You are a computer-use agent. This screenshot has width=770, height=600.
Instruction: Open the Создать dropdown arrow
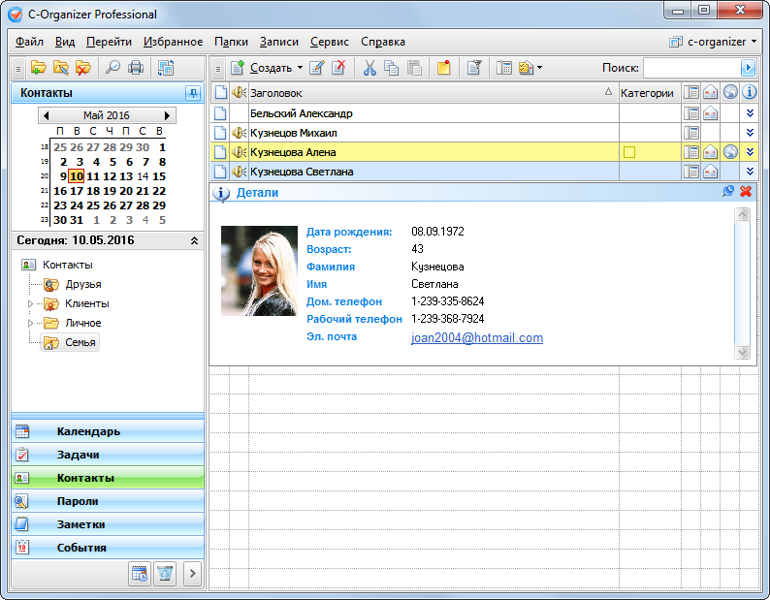tap(300, 68)
